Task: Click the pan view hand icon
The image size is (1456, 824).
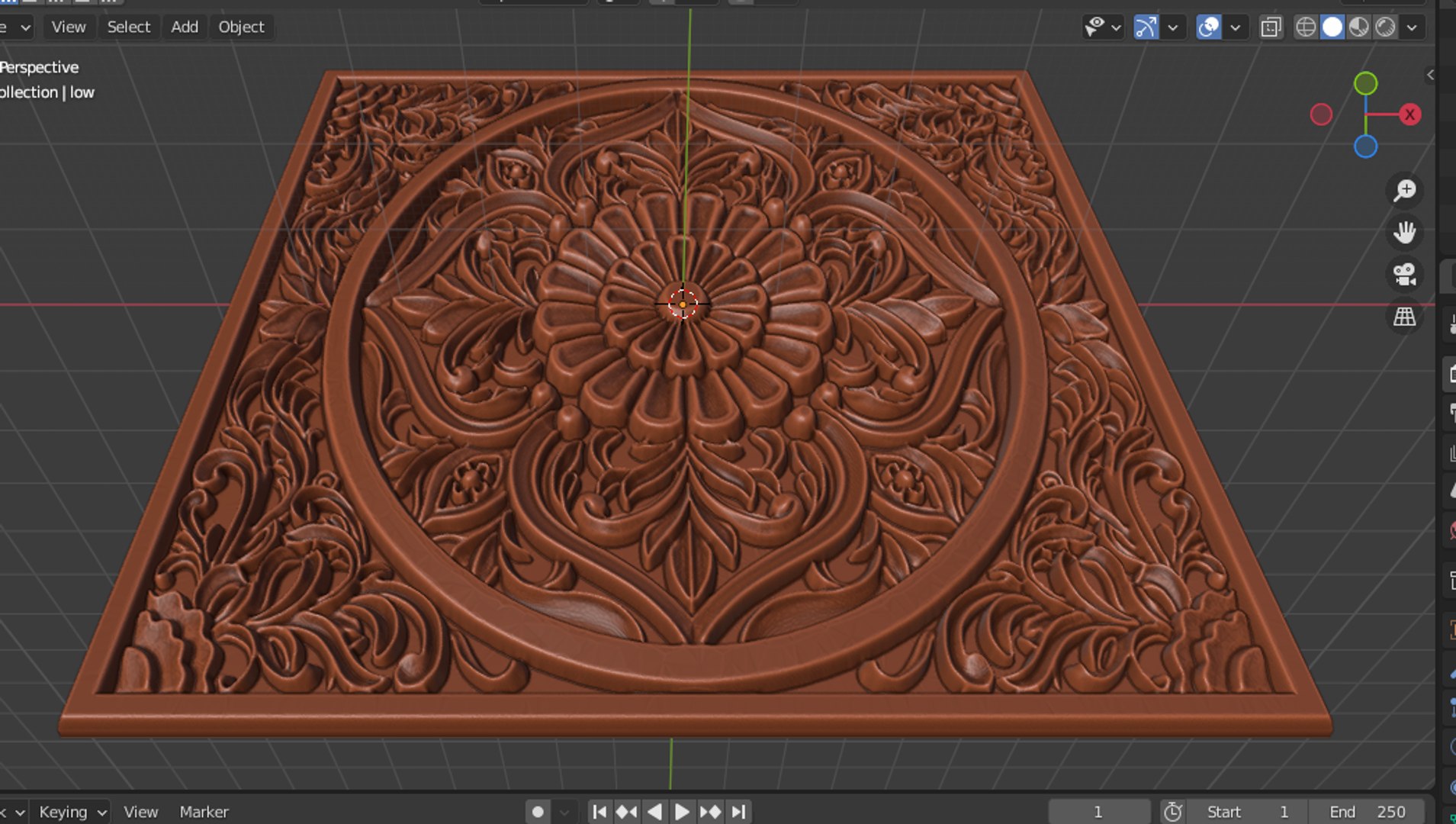Action: (1404, 232)
